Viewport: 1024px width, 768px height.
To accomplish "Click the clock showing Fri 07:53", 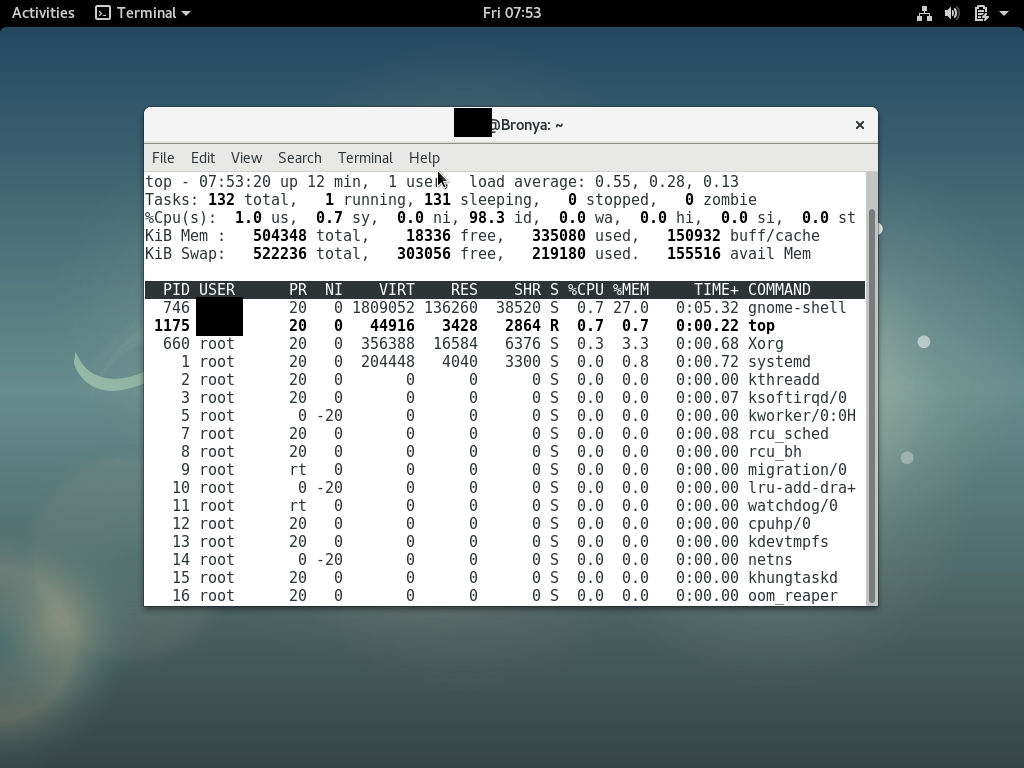I will [x=511, y=13].
